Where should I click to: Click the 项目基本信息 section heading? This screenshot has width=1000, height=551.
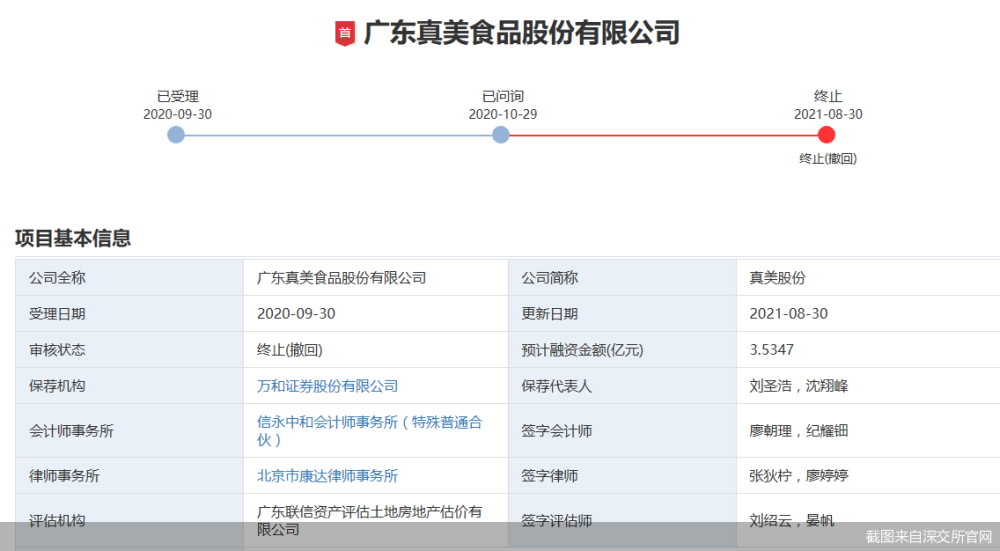point(73,239)
